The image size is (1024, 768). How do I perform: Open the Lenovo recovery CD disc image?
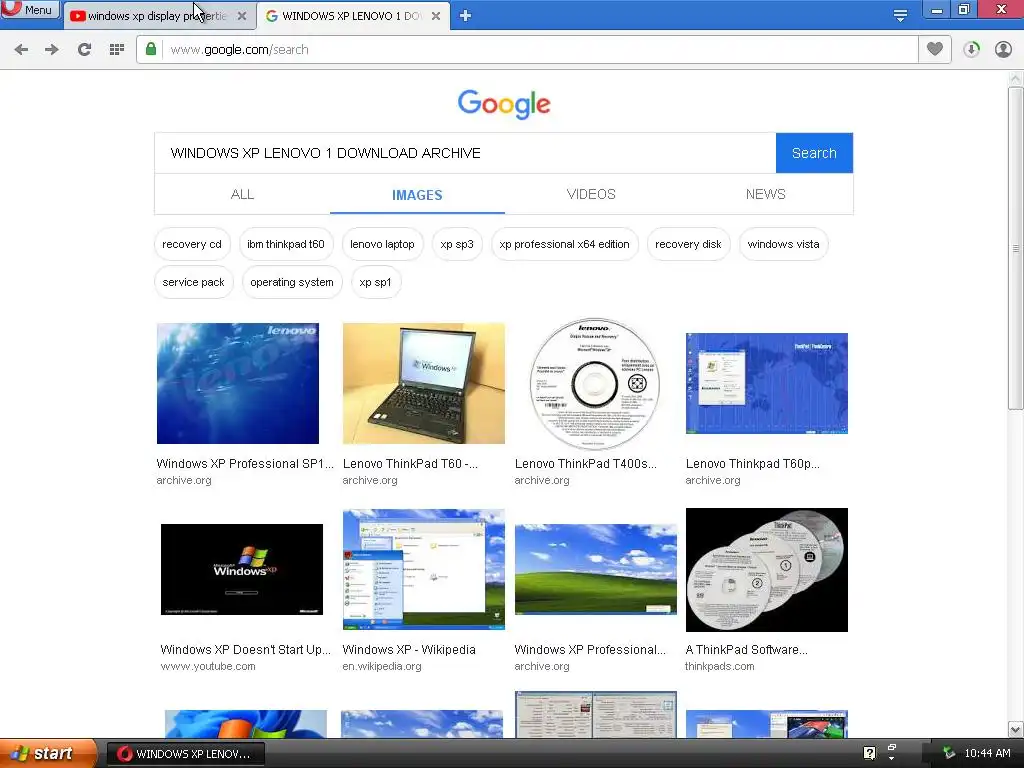click(594, 384)
